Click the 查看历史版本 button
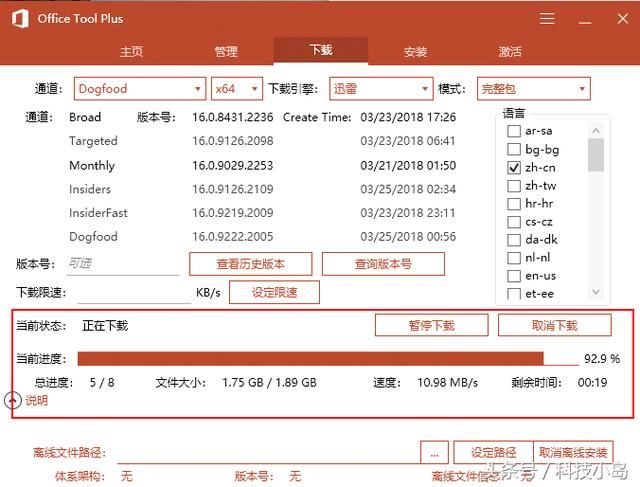640x487 pixels. (x=251, y=264)
